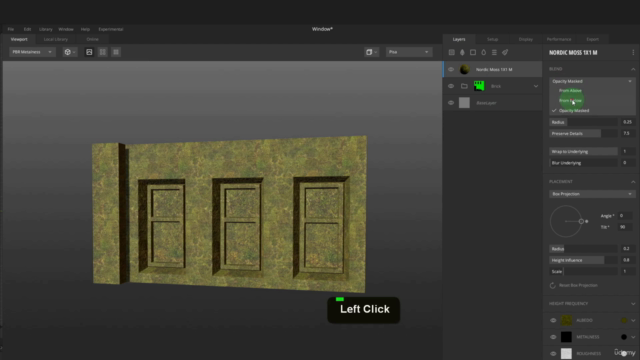Image resolution: width=640 pixels, height=360 pixels.
Task: Switch to the Performance tab
Action: tap(559, 39)
